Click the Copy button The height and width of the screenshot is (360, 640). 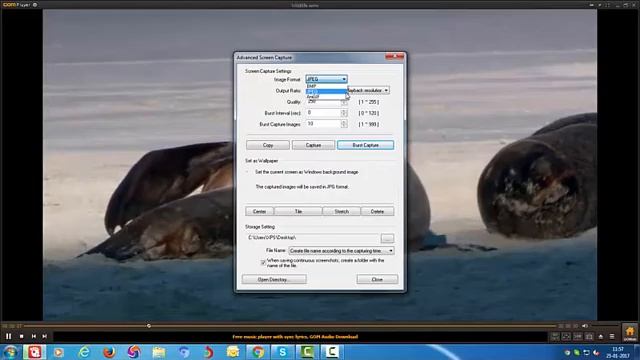click(x=268, y=145)
